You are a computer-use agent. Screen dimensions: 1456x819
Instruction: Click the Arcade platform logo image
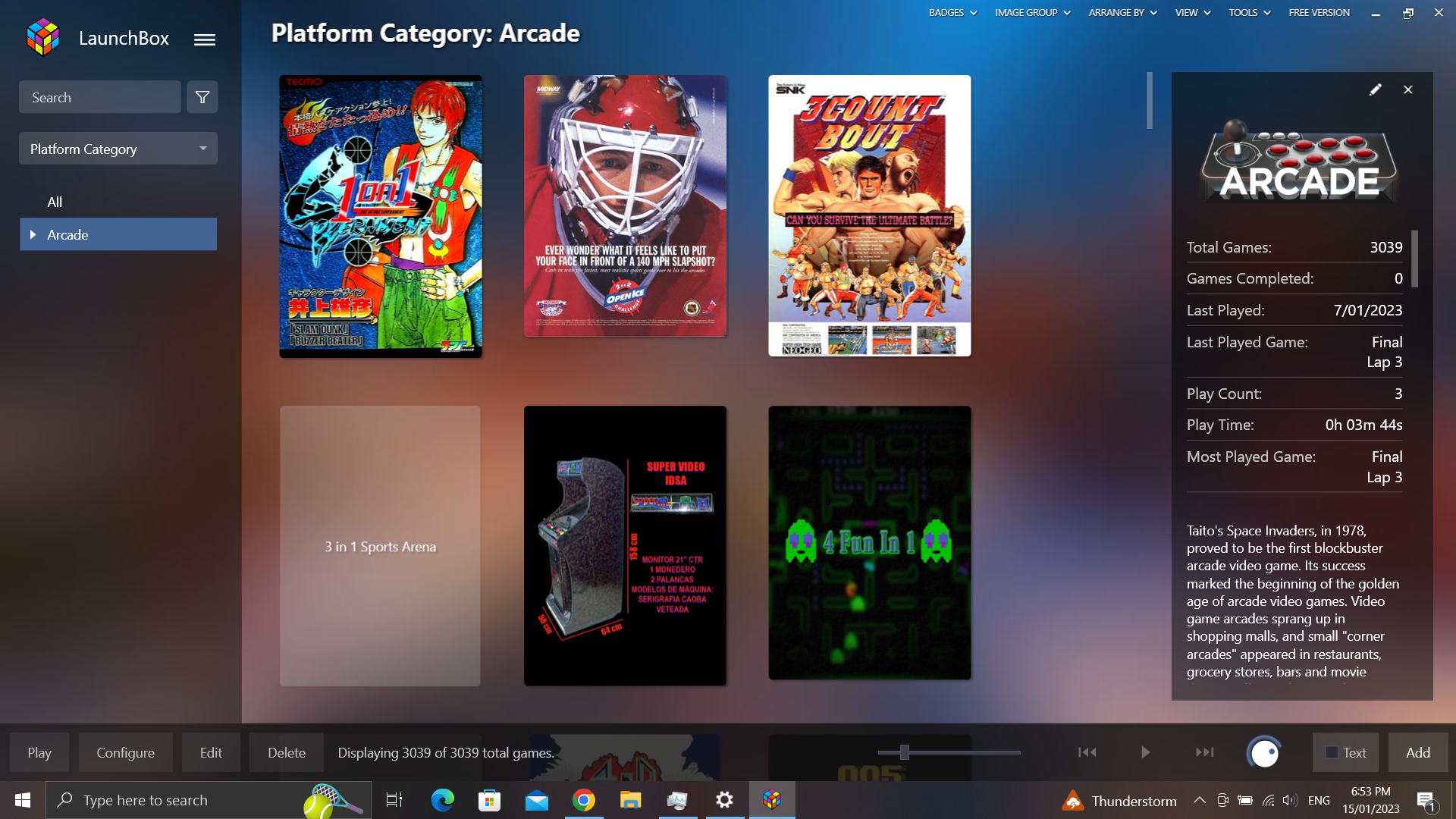(1300, 162)
